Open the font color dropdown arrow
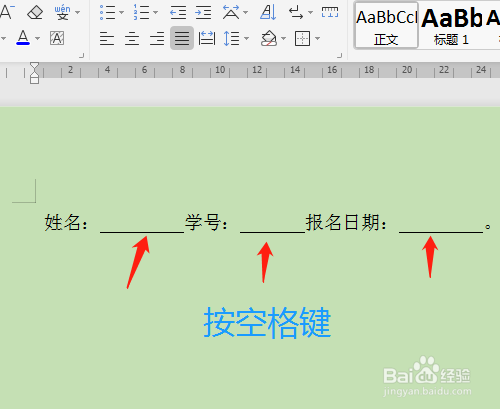The image size is (500, 409). click(x=37, y=39)
